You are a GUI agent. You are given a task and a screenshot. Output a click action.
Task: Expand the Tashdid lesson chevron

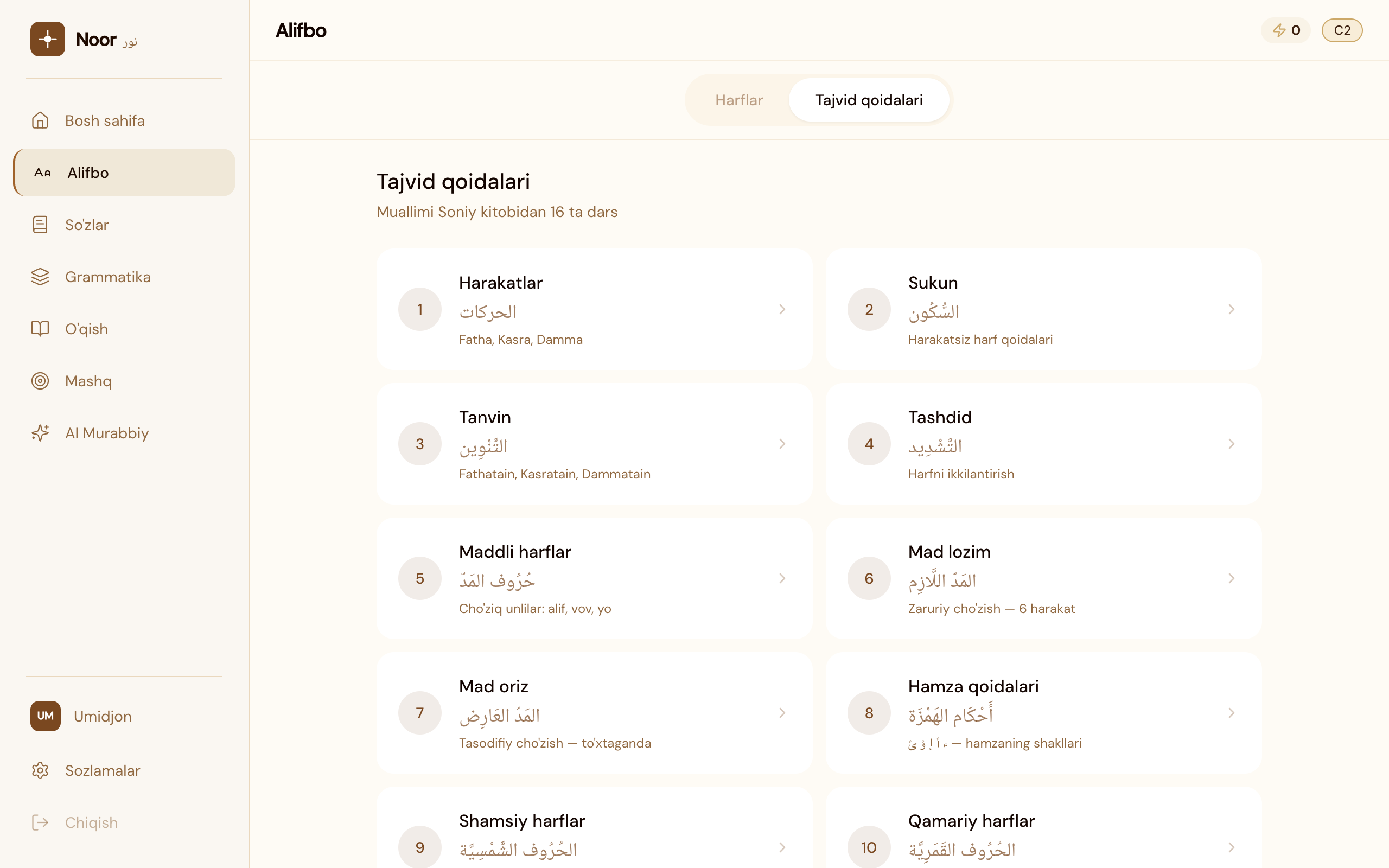1231,444
